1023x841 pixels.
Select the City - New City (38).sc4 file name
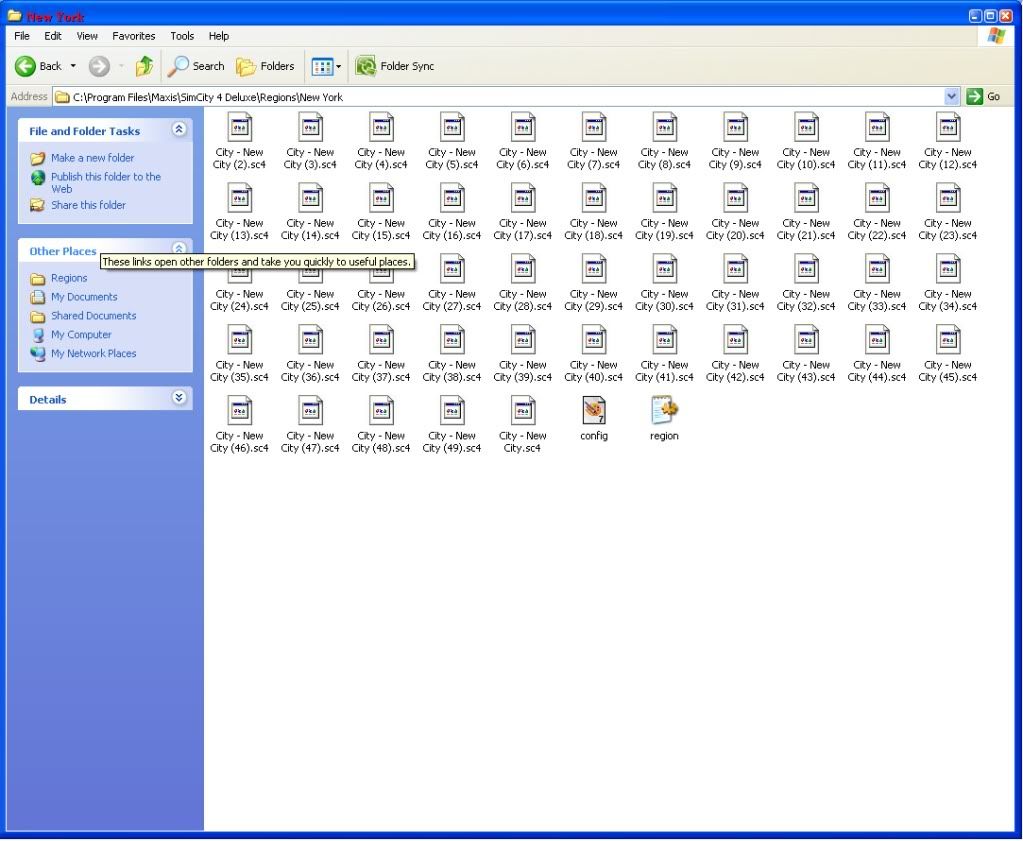[452, 371]
